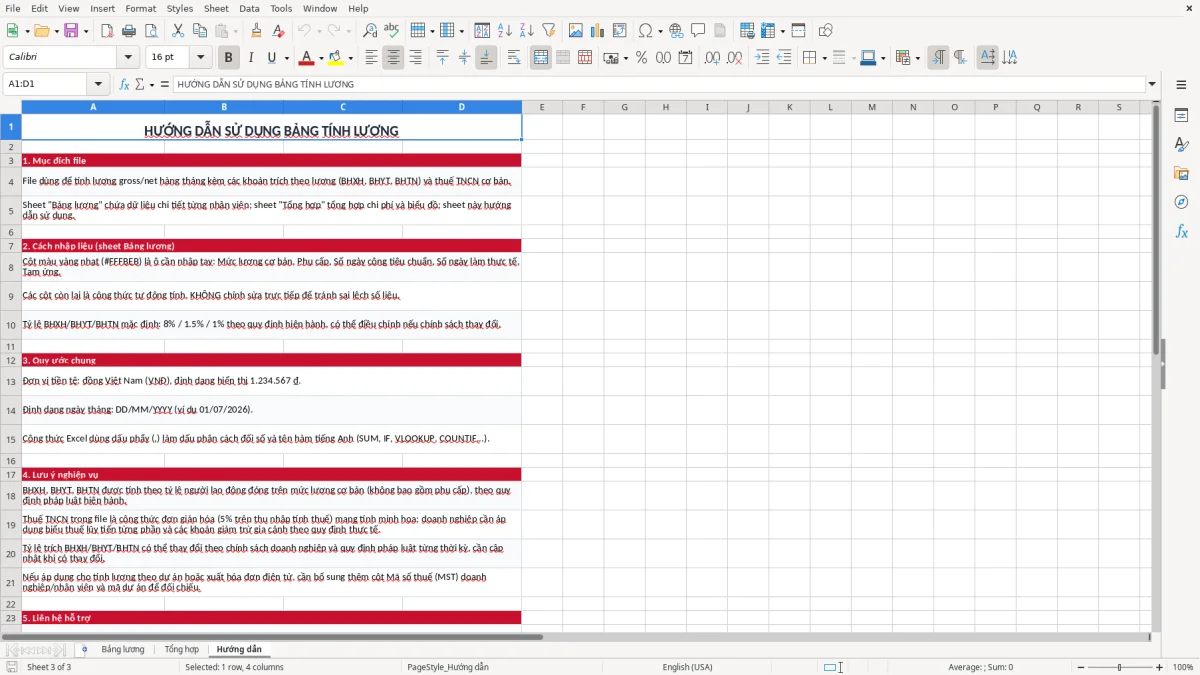The image size is (1200, 675).
Task: Click the Sort dialog icon
Action: tap(482, 31)
